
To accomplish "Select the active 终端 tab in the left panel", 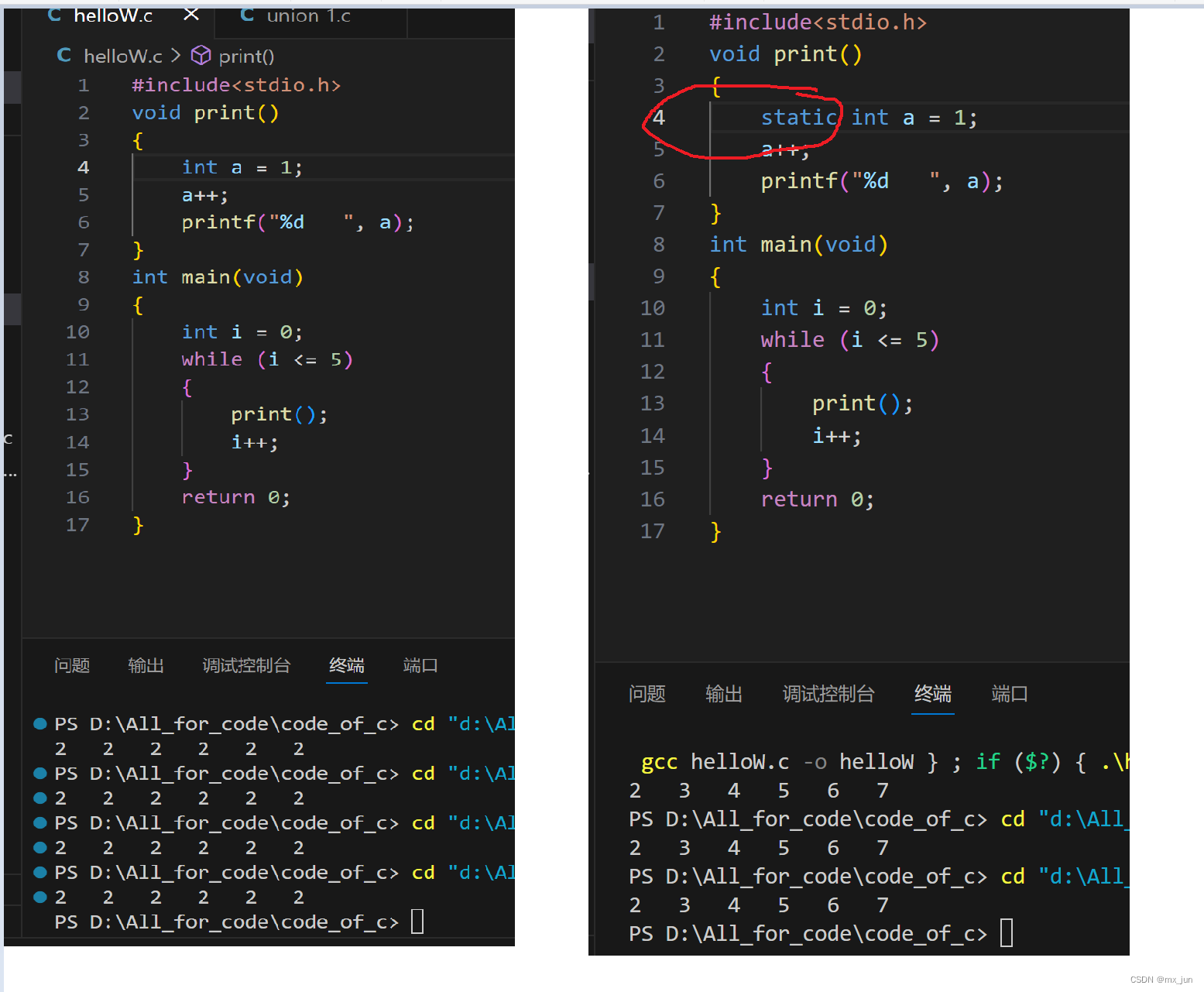I will click(x=346, y=665).
